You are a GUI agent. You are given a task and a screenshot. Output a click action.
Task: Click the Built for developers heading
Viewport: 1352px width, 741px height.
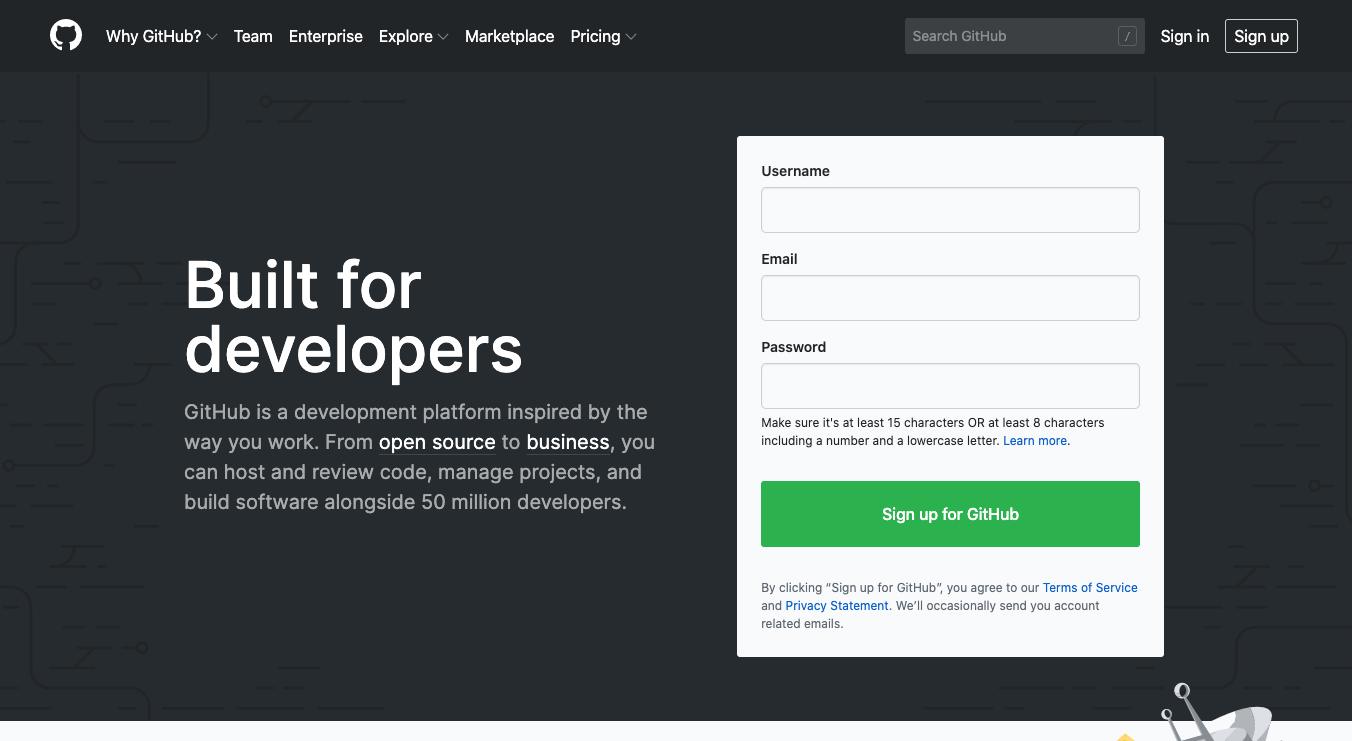click(x=353, y=317)
